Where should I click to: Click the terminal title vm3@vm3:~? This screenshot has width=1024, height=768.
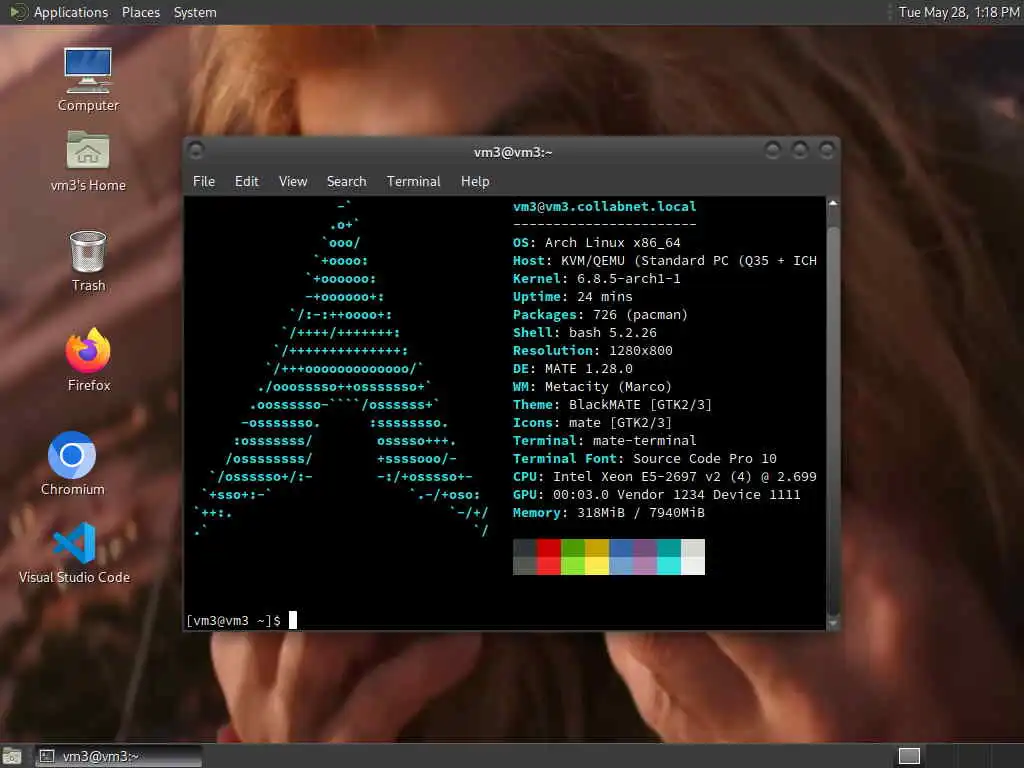pyautogui.click(x=513, y=152)
